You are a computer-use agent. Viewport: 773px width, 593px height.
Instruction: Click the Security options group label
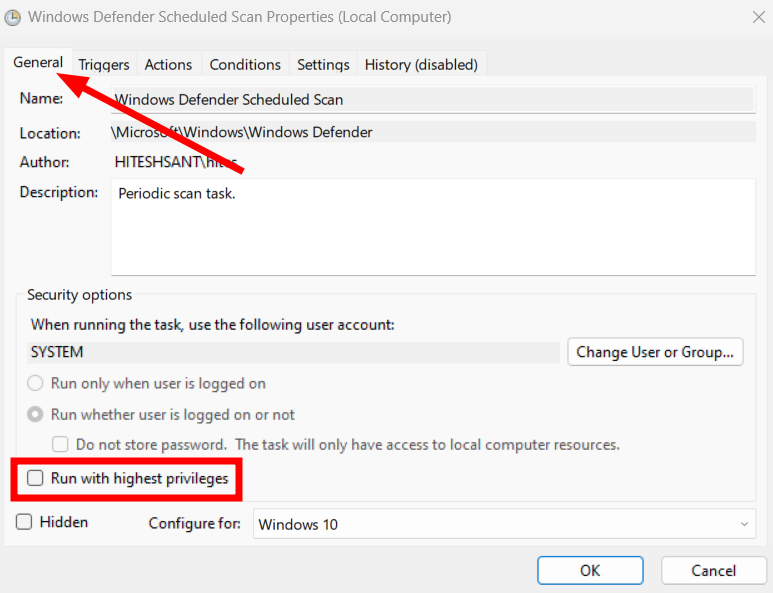[79, 295]
